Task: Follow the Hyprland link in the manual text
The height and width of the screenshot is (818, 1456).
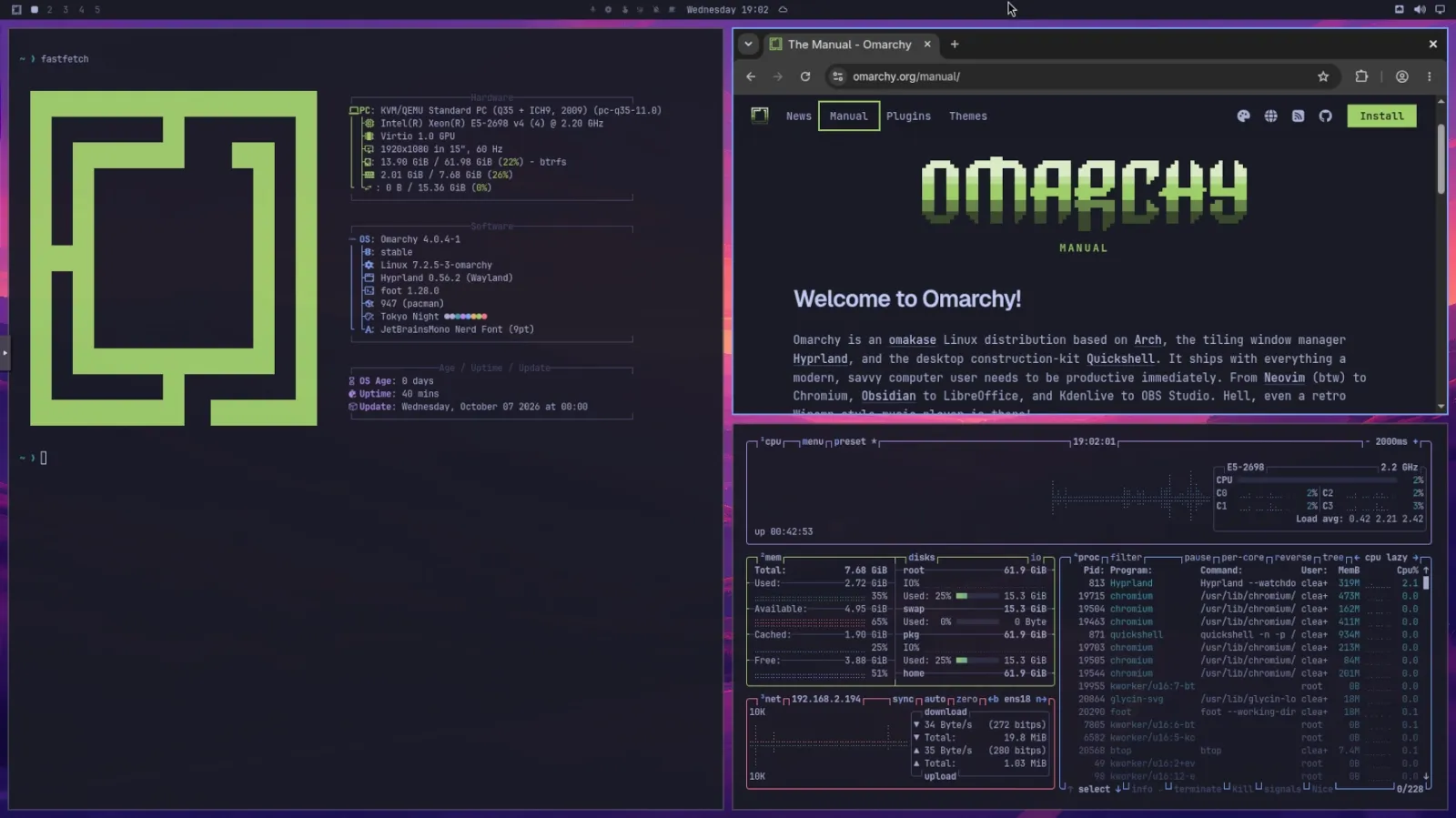Action: [x=820, y=359]
